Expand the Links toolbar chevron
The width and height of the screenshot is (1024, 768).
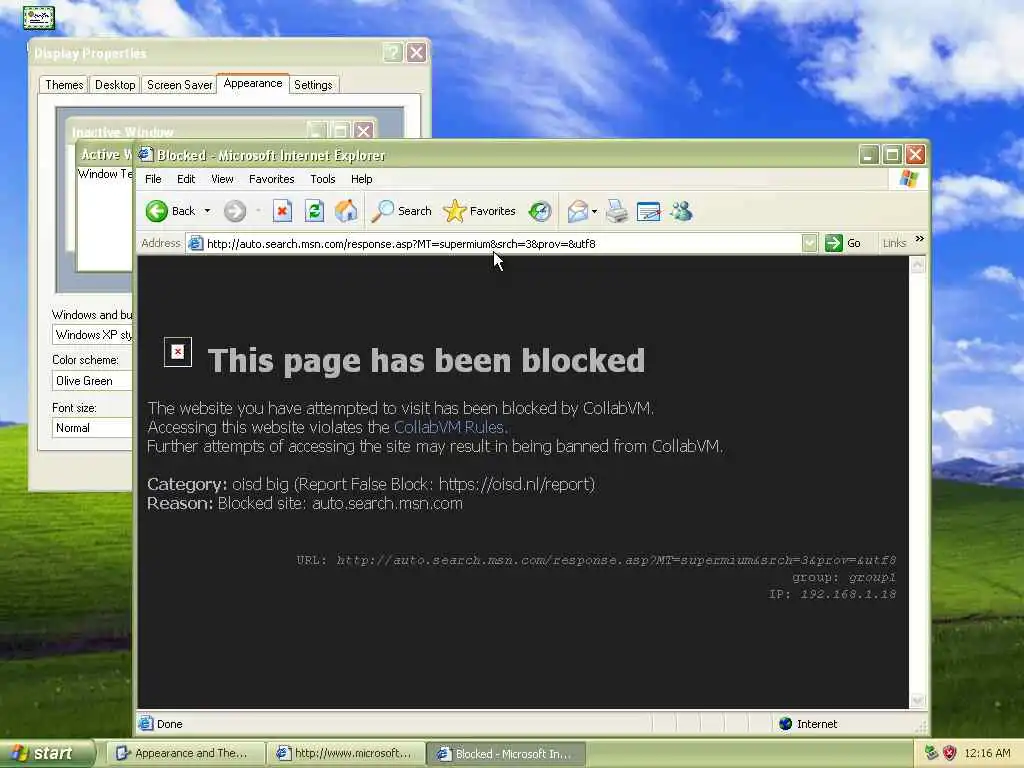920,239
